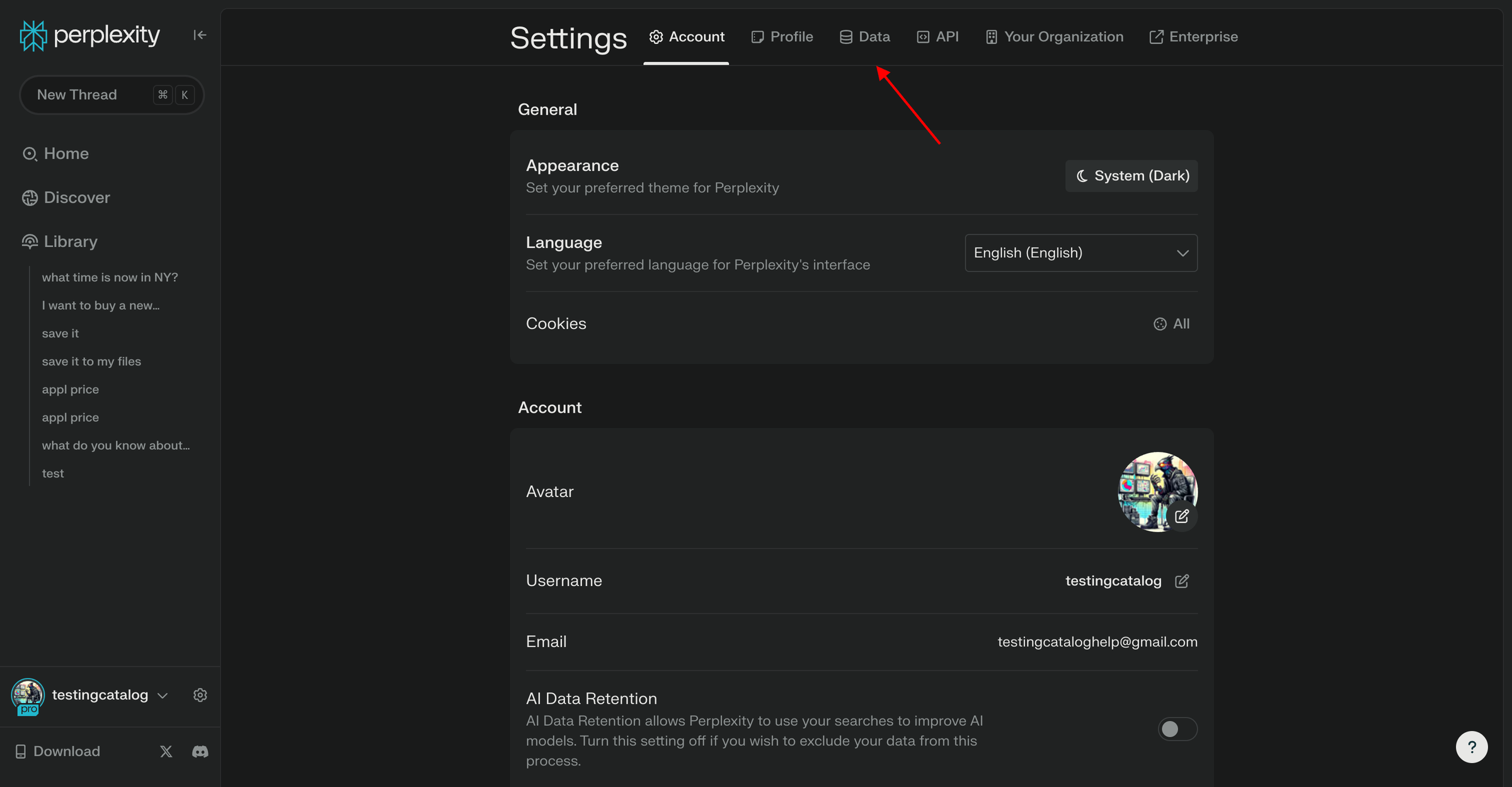
Task: Open account settings via the gear icon
Action: tap(200, 694)
